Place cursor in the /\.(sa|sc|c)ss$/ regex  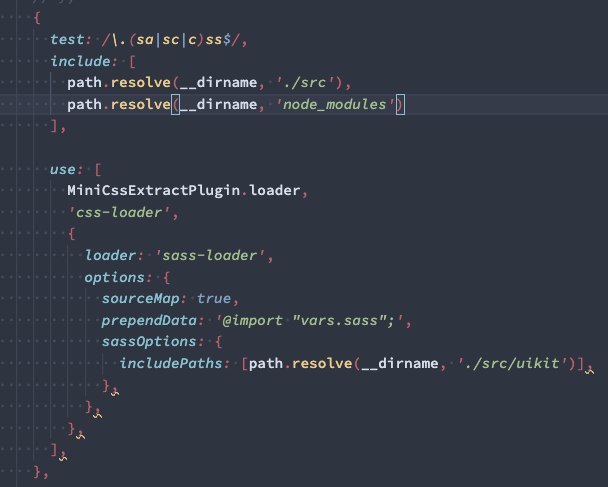tap(170, 40)
